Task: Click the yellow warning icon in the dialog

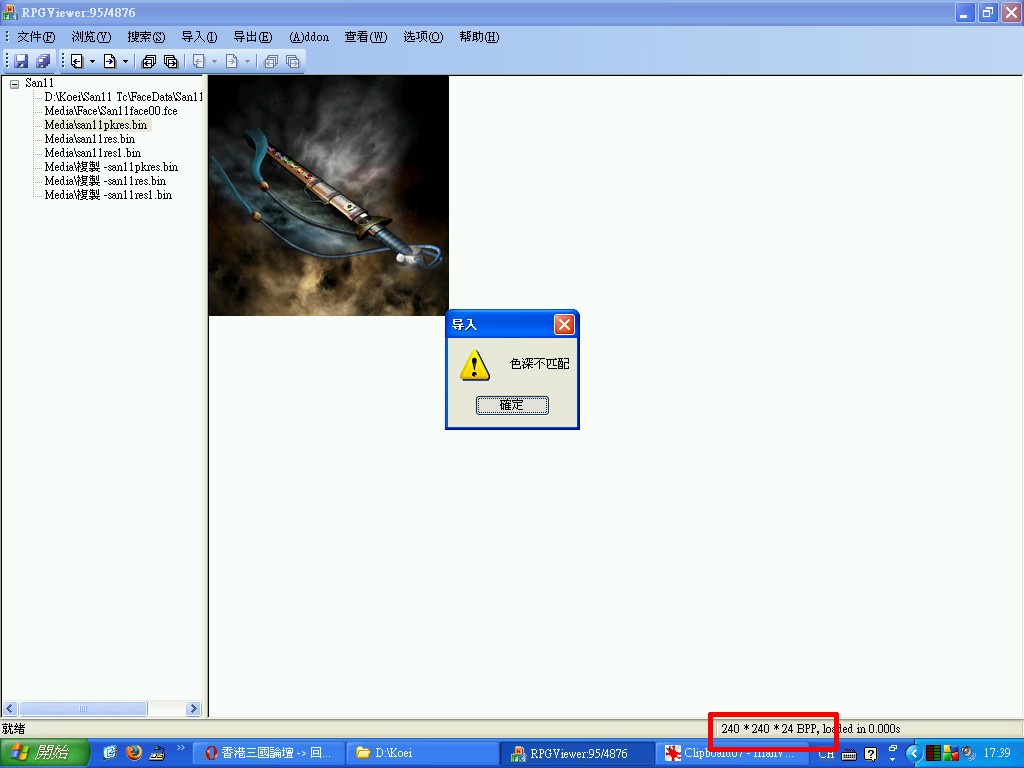Action: [x=475, y=364]
